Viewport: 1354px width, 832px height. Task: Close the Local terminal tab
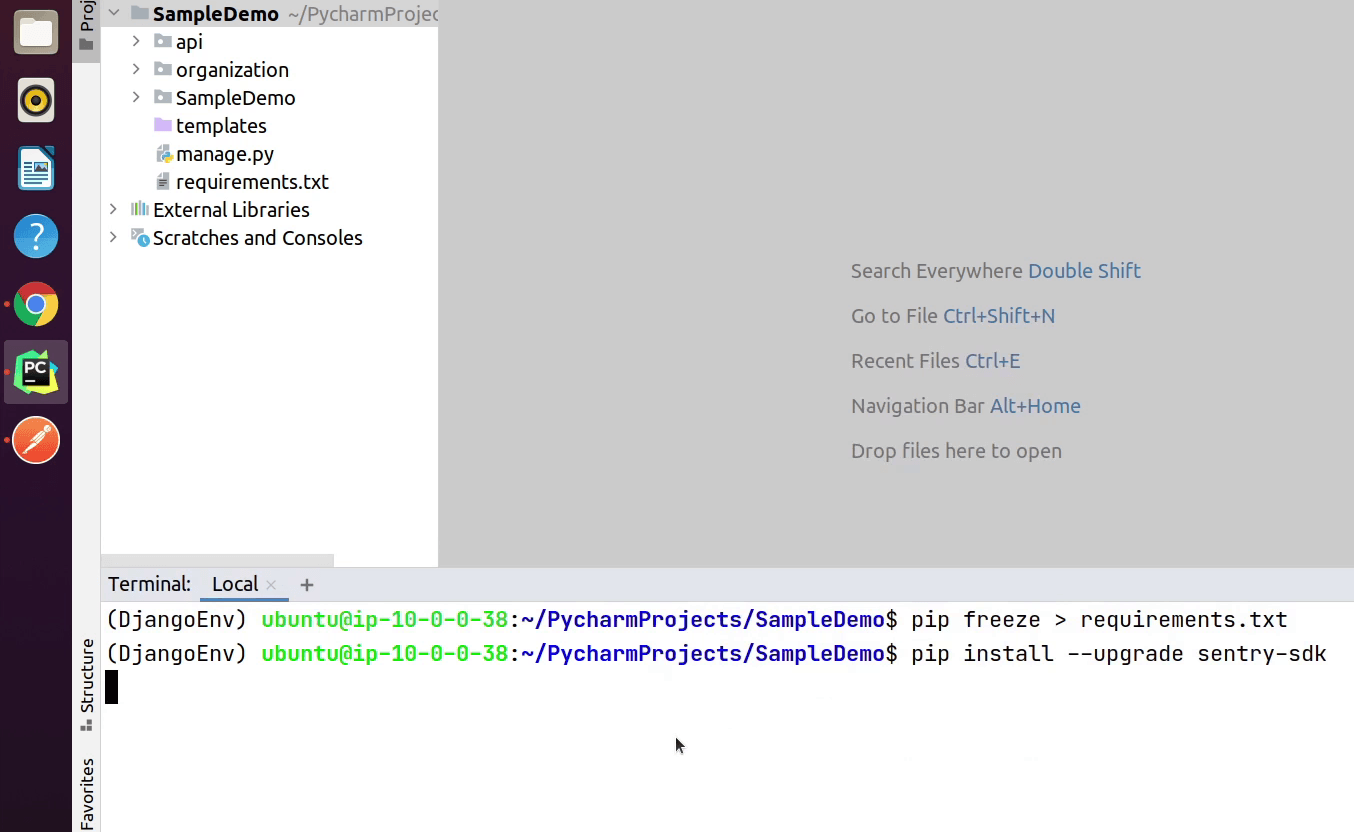(x=271, y=585)
